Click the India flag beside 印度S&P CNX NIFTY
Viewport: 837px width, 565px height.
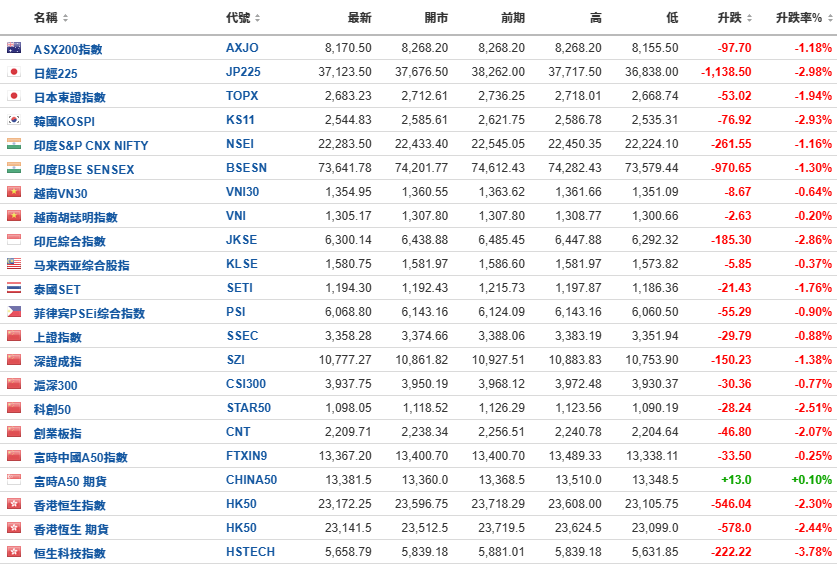tap(14, 144)
